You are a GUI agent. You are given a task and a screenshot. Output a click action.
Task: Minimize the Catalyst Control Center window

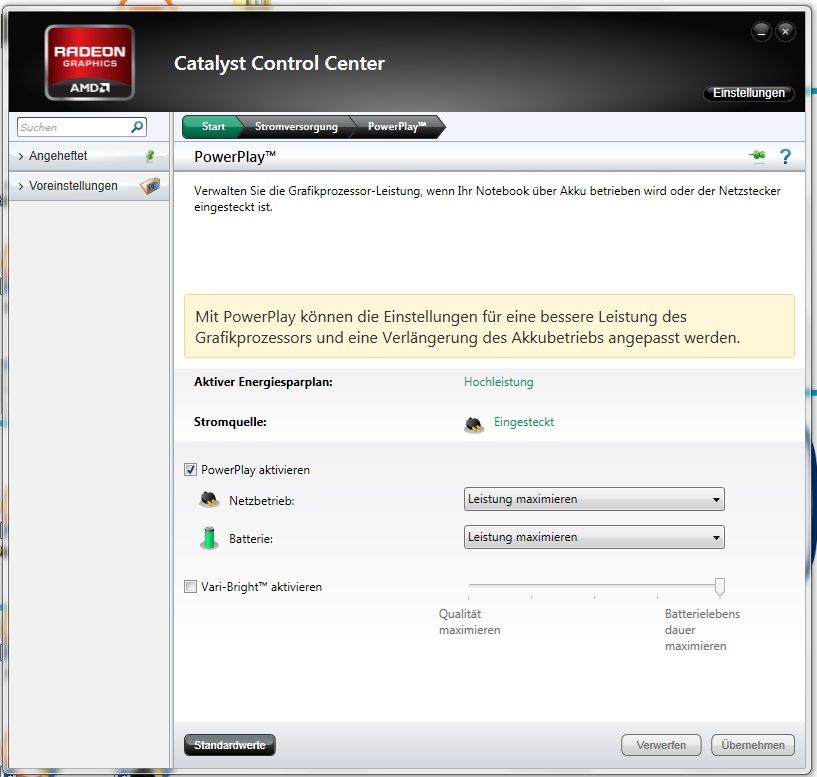pos(761,32)
